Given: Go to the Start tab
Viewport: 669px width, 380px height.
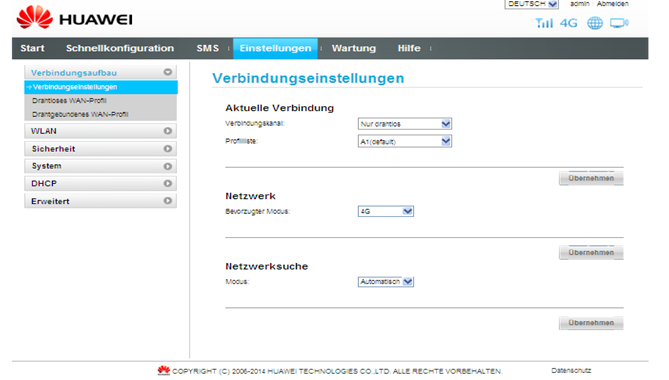Looking at the screenshot, I should pos(32,48).
